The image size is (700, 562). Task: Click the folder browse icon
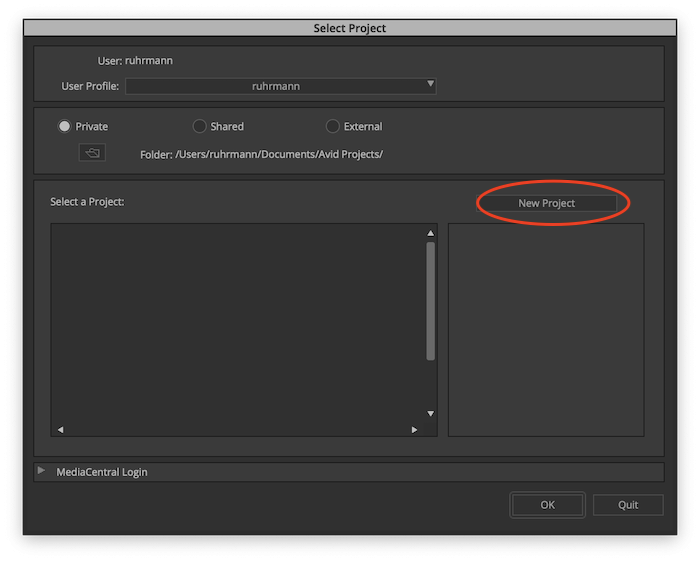92,153
